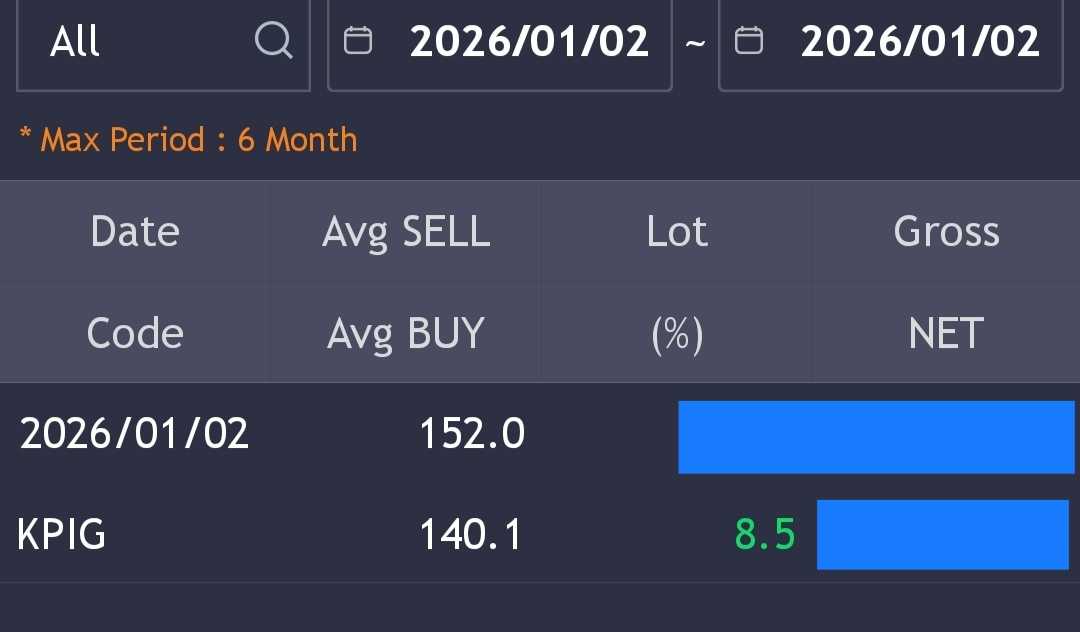Click the orange Max Period note

[x=188, y=139]
